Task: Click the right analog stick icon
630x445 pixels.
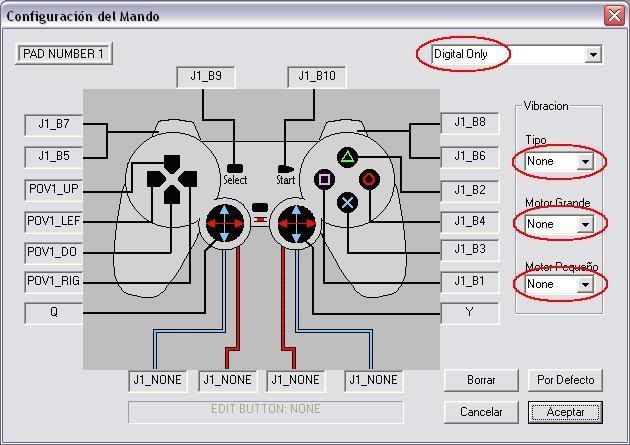Action: (297, 223)
